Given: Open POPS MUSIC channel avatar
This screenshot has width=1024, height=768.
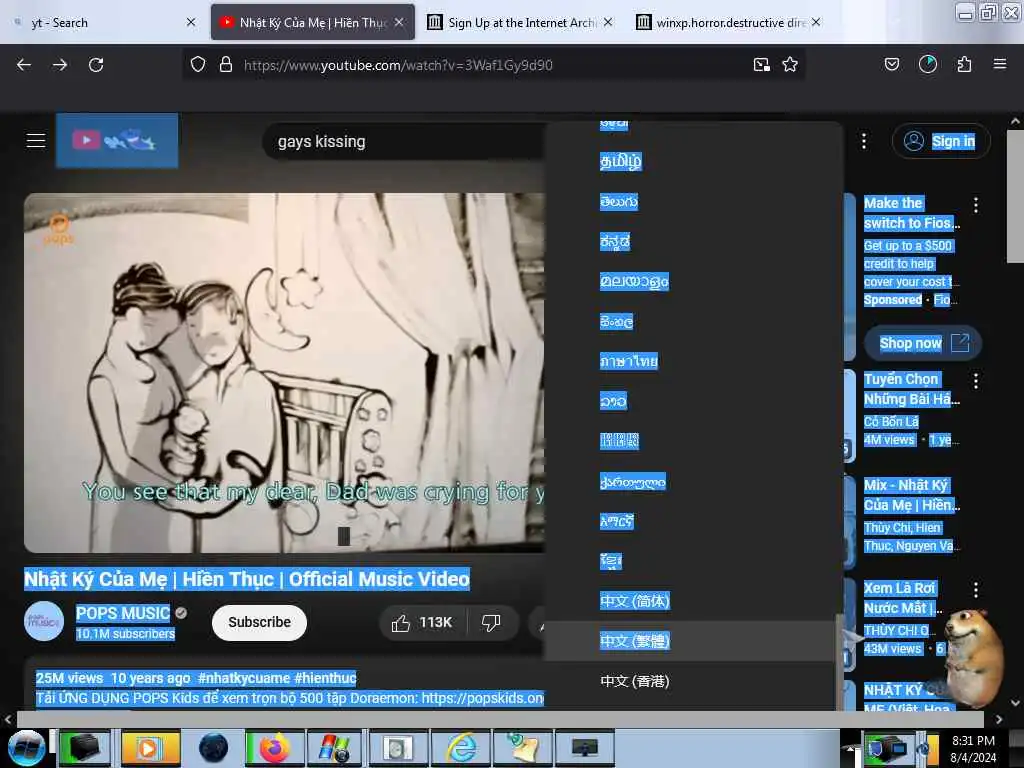Looking at the screenshot, I should (44, 621).
